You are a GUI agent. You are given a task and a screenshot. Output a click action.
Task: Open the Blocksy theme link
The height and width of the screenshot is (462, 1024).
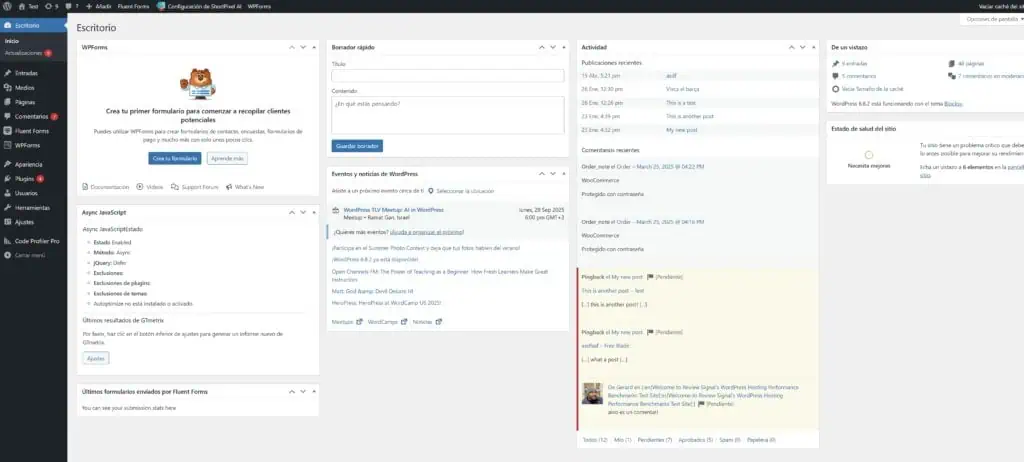pyautogui.click(x=953, y=103)
